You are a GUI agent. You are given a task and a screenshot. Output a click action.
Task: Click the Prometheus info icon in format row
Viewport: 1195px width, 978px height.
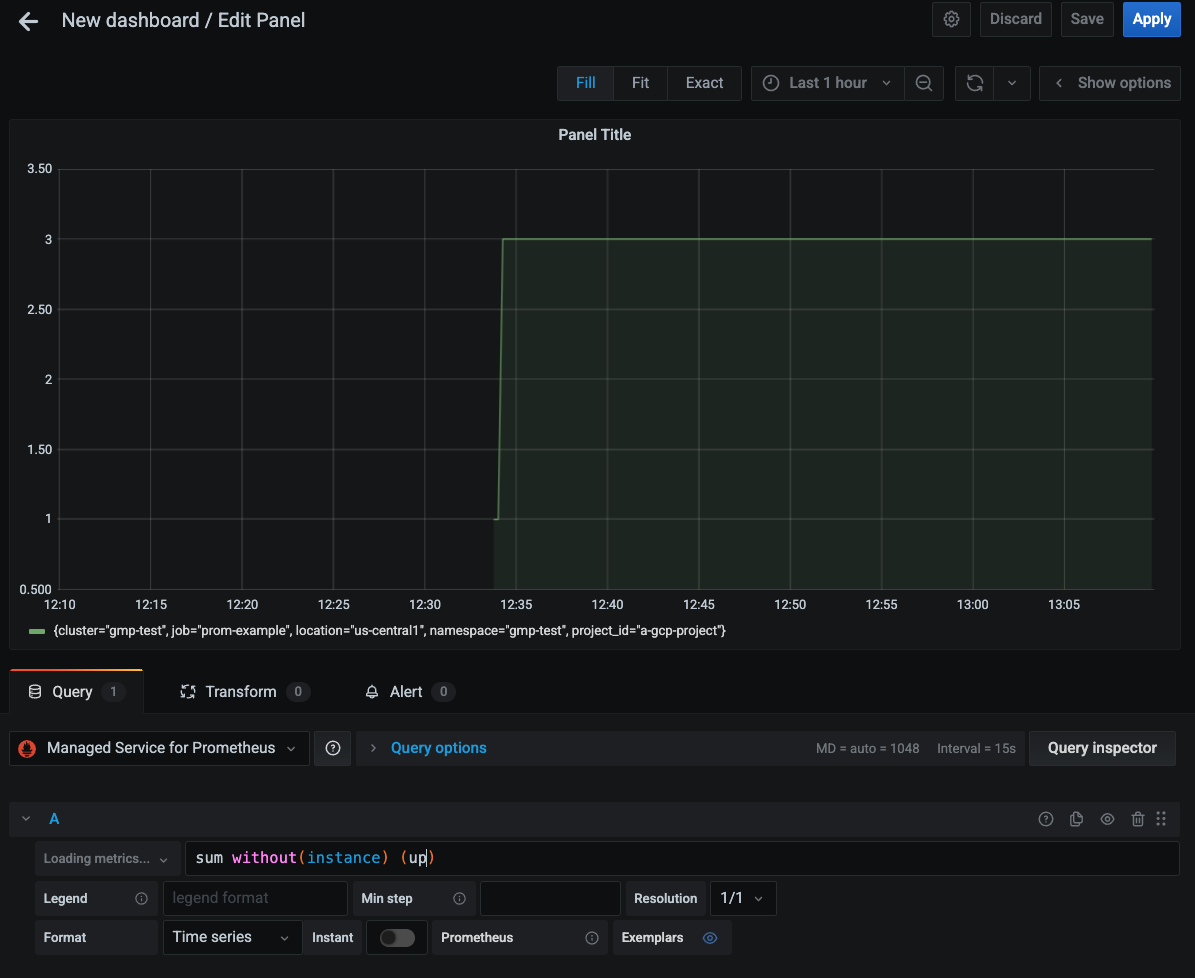point(592,937)
